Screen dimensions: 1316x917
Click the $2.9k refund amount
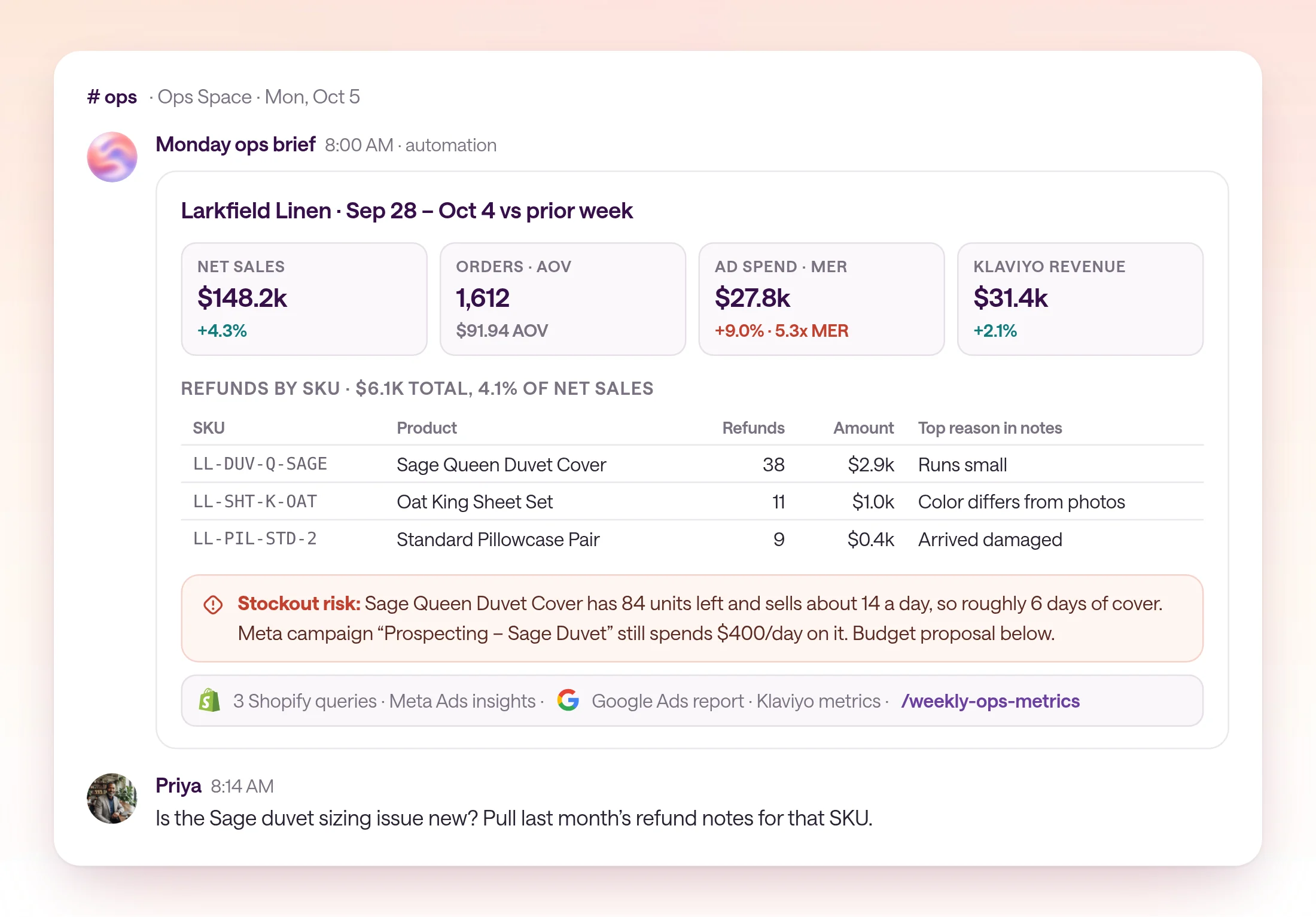coord(871,465)
